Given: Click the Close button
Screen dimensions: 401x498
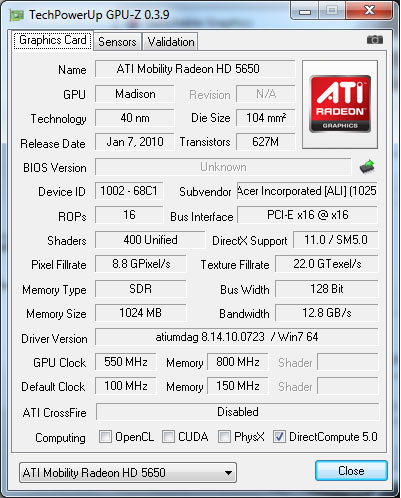Looking at the screenshot, I should pyautogui.click(x=351, y=471).
